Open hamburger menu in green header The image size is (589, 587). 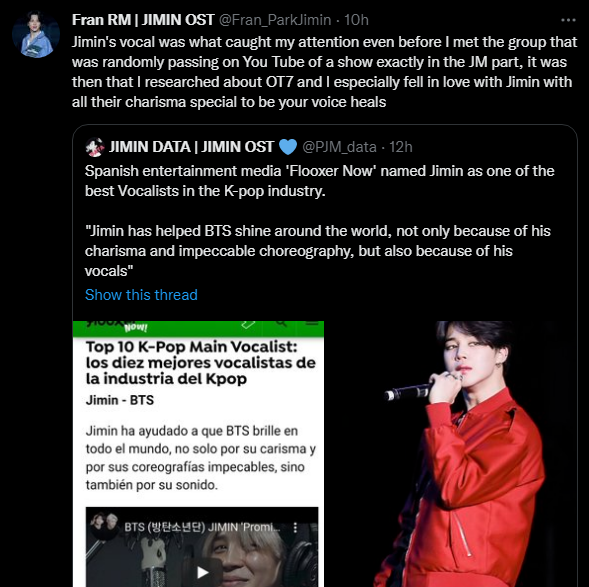312,323
